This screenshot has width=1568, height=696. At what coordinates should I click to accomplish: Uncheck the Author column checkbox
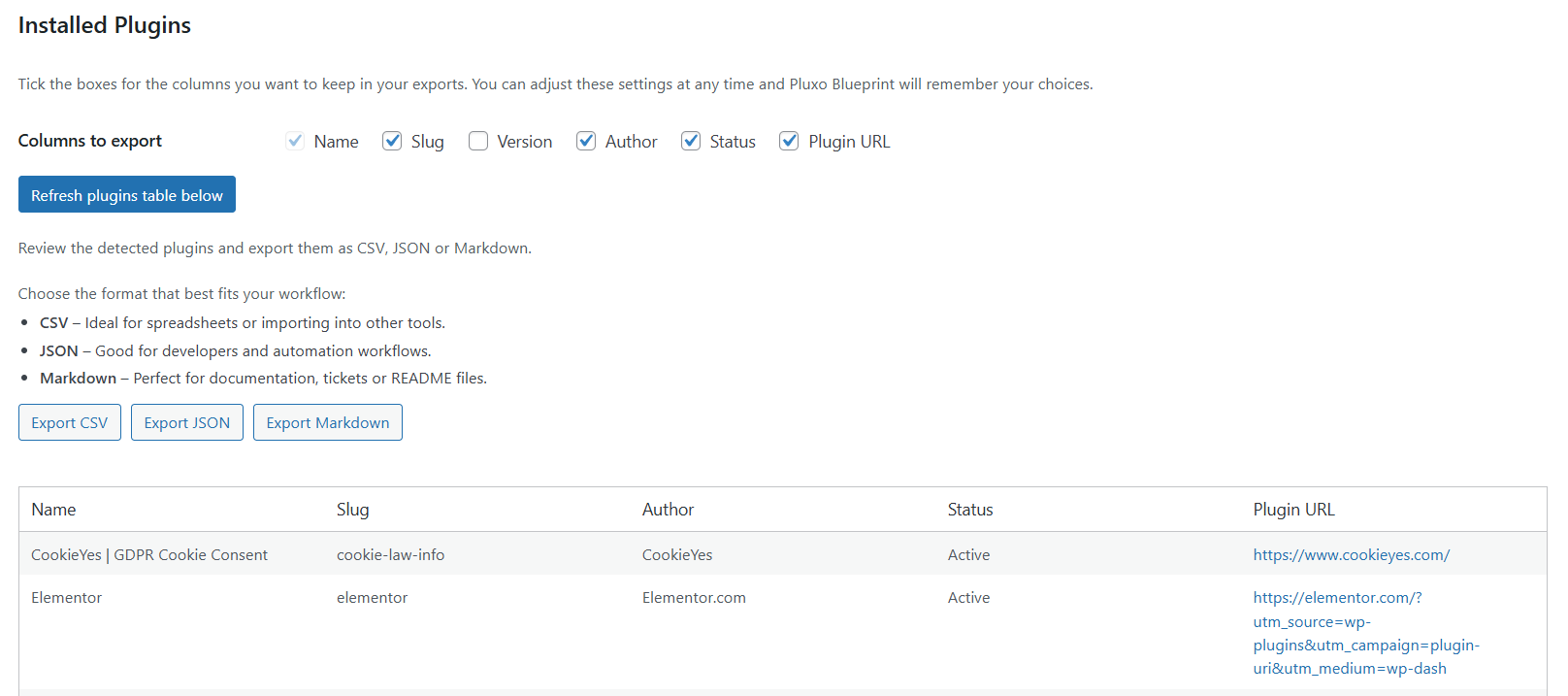pos(586,142)
